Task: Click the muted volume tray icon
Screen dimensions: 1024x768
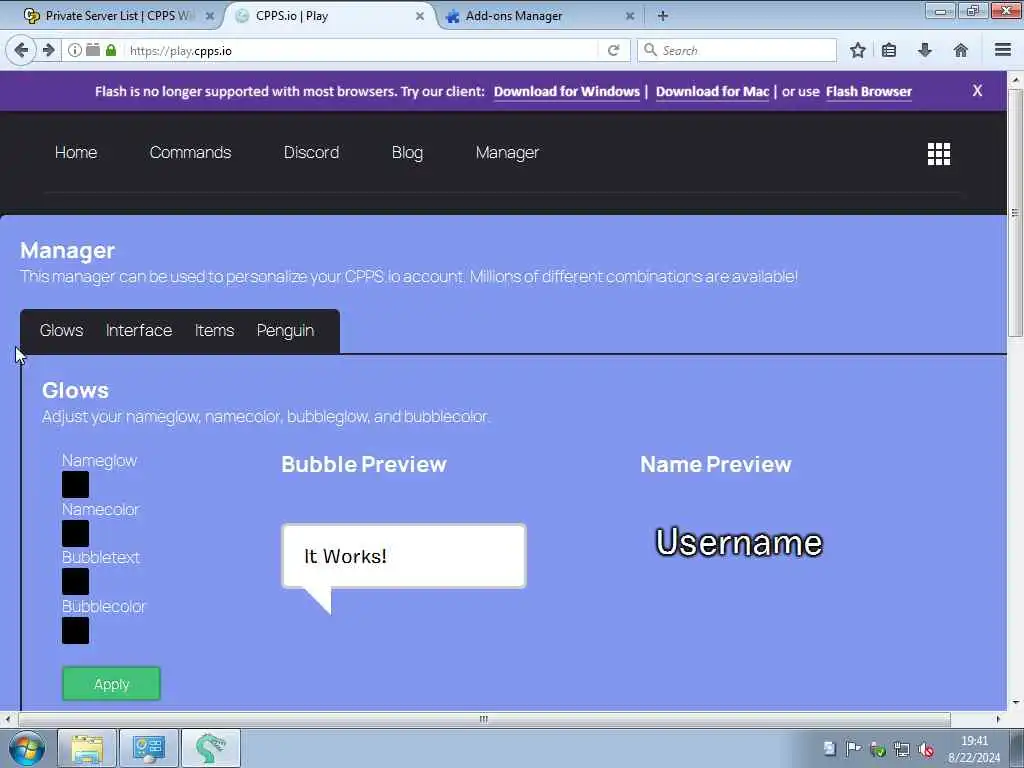Action: [926, 749]
